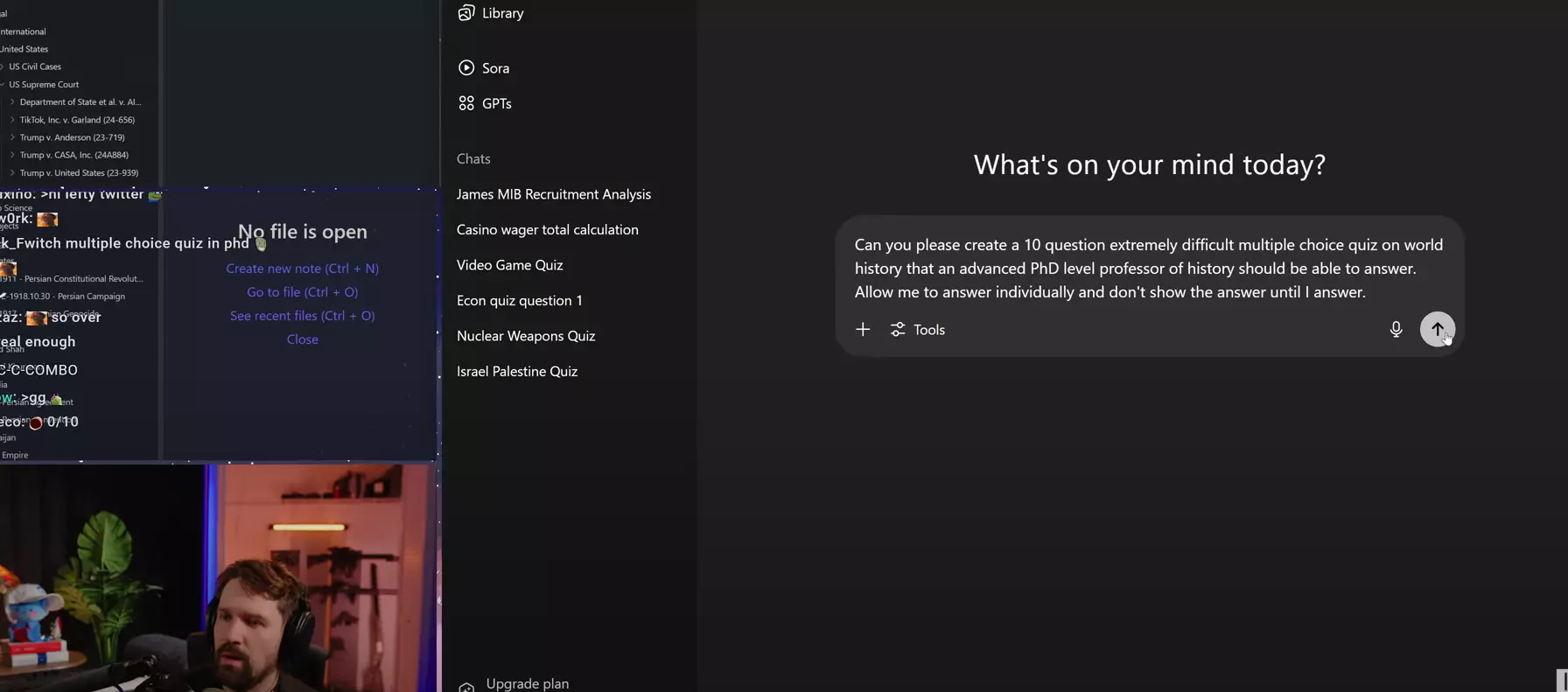Click the Upgrade plan link
The image size is (1568, 692).
pyautogui.click(x=528, y=684)
